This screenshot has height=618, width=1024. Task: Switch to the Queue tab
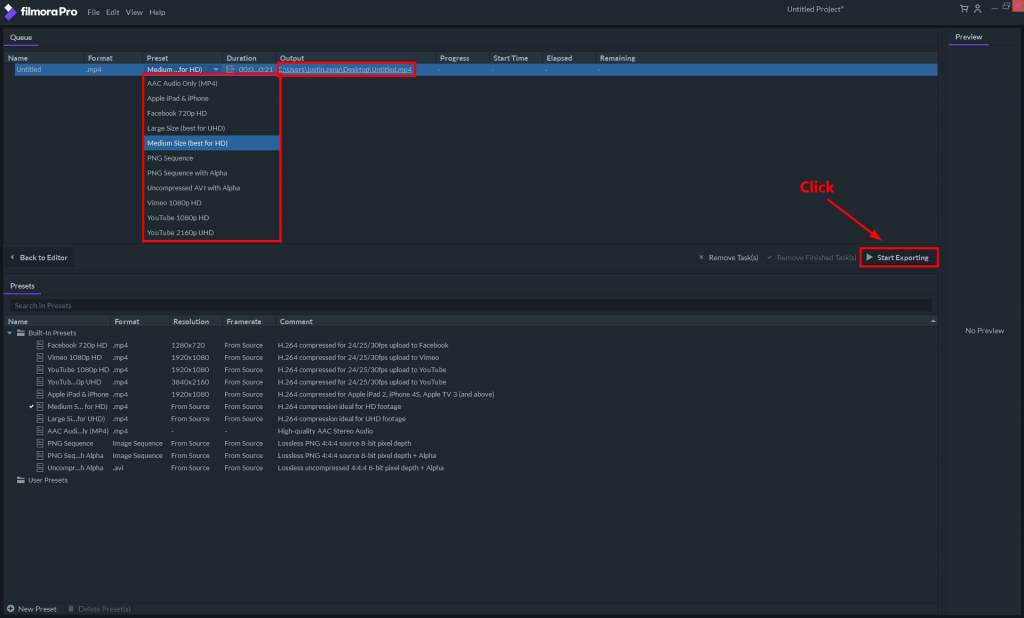point(21,38)
